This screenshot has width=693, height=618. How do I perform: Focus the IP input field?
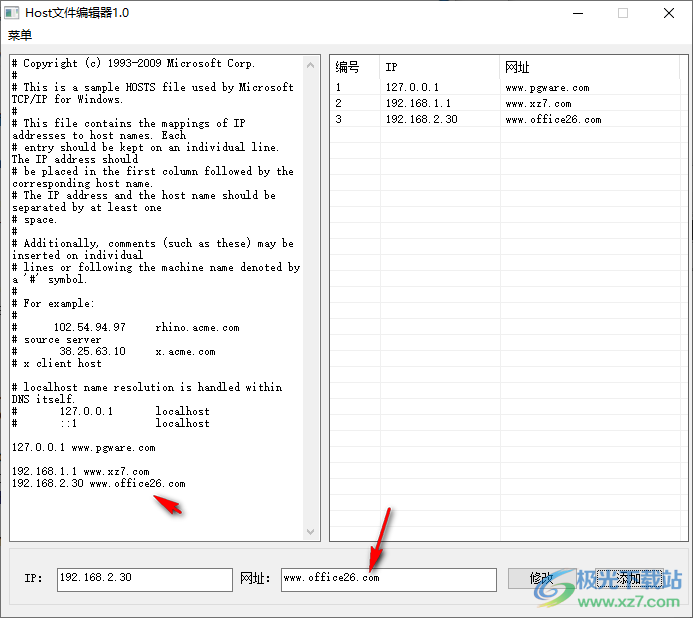click(x=144, y=579)
